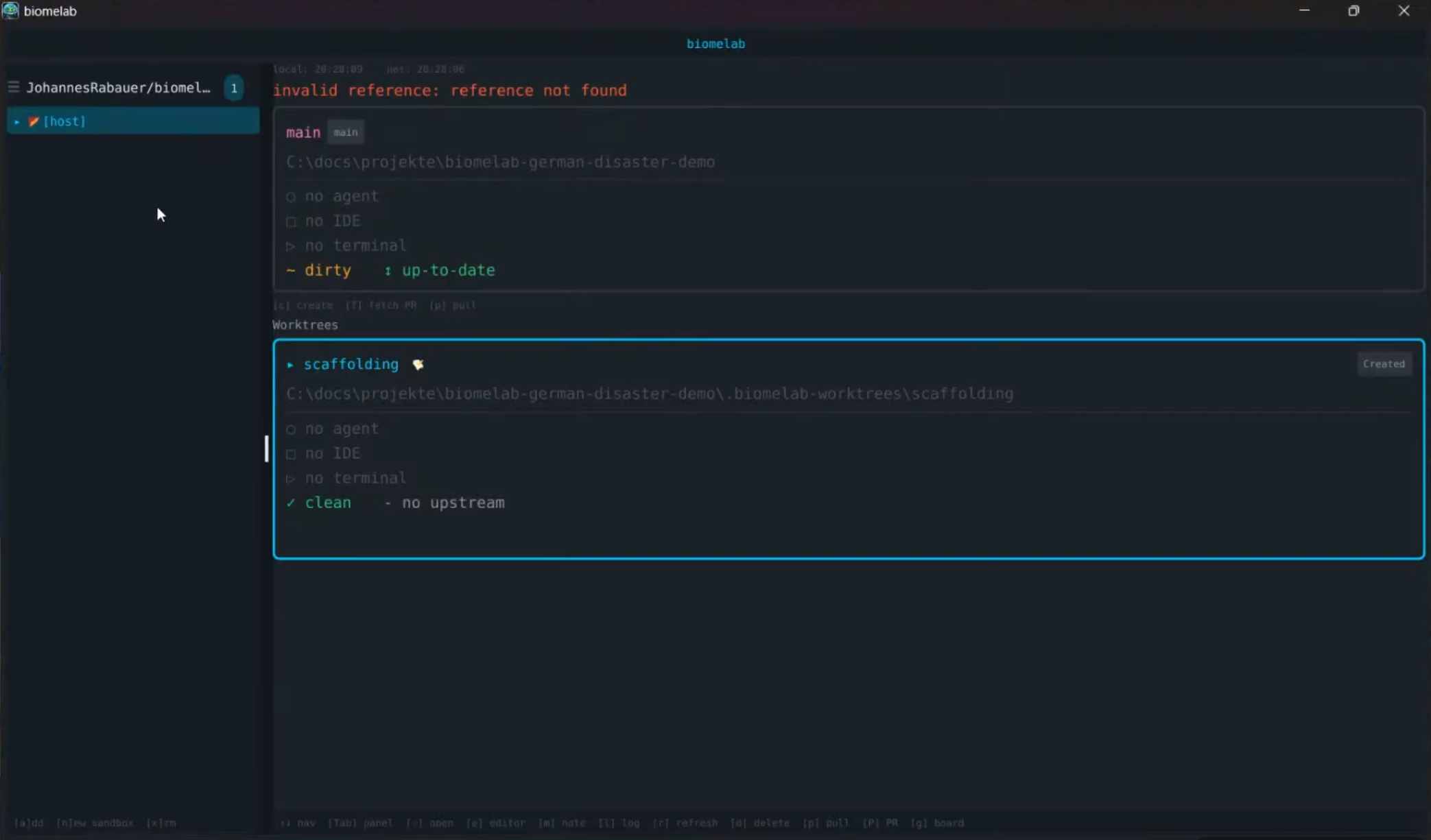Click the agent circle icon in scaffolding card
The width and height of the screenshot is (1431, 840).
coord(291,430)
